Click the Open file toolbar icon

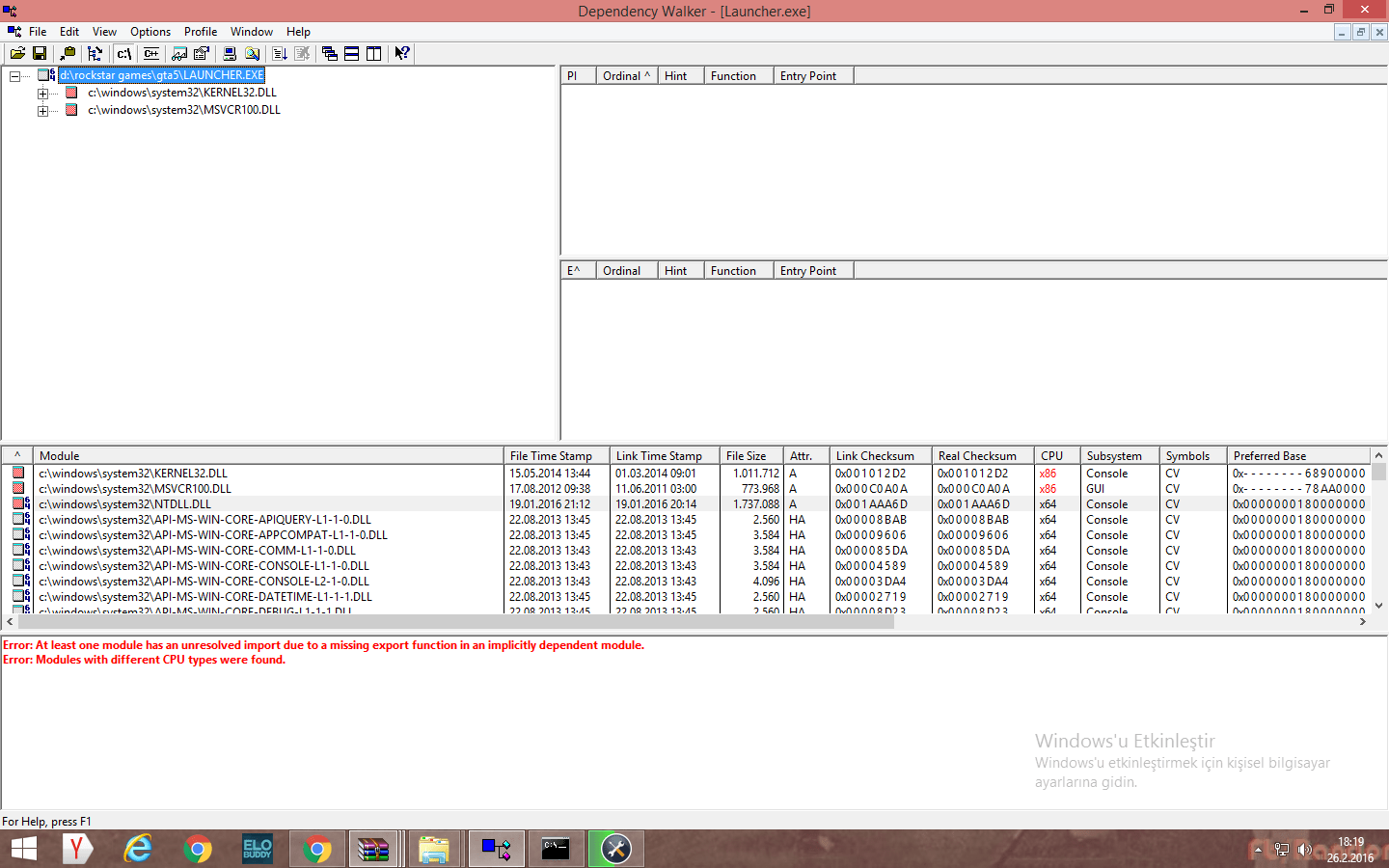[x=17, y=54]
